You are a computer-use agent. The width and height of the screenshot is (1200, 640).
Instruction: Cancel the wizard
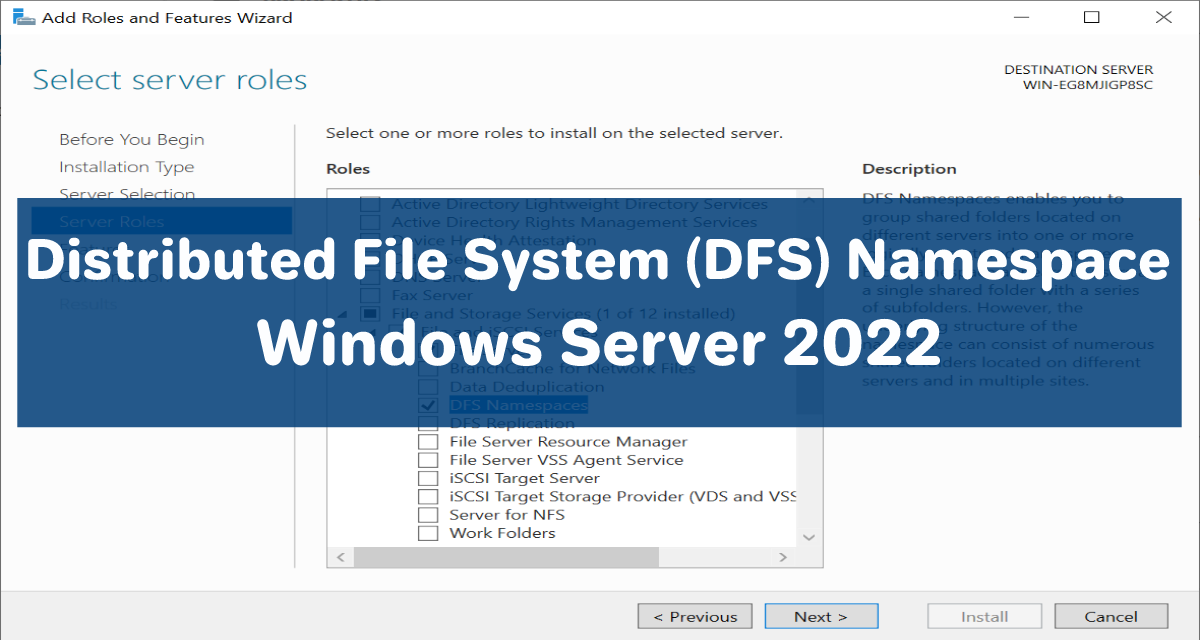[1111, 617]
